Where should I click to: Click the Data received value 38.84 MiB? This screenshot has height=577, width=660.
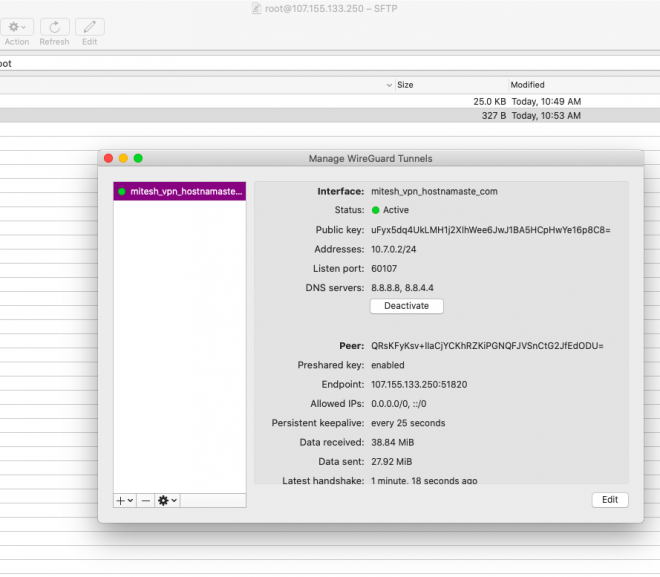coord(392,443)
